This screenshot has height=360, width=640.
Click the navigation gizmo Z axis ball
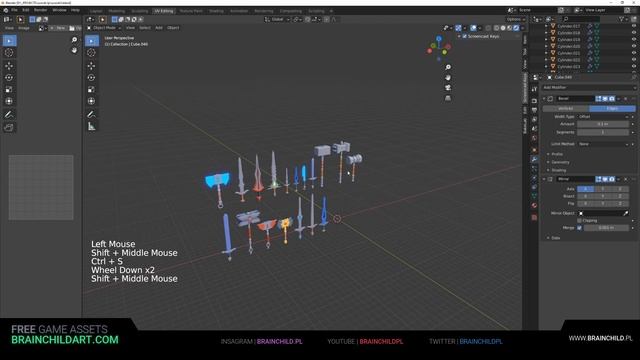[x=439, y=38]
